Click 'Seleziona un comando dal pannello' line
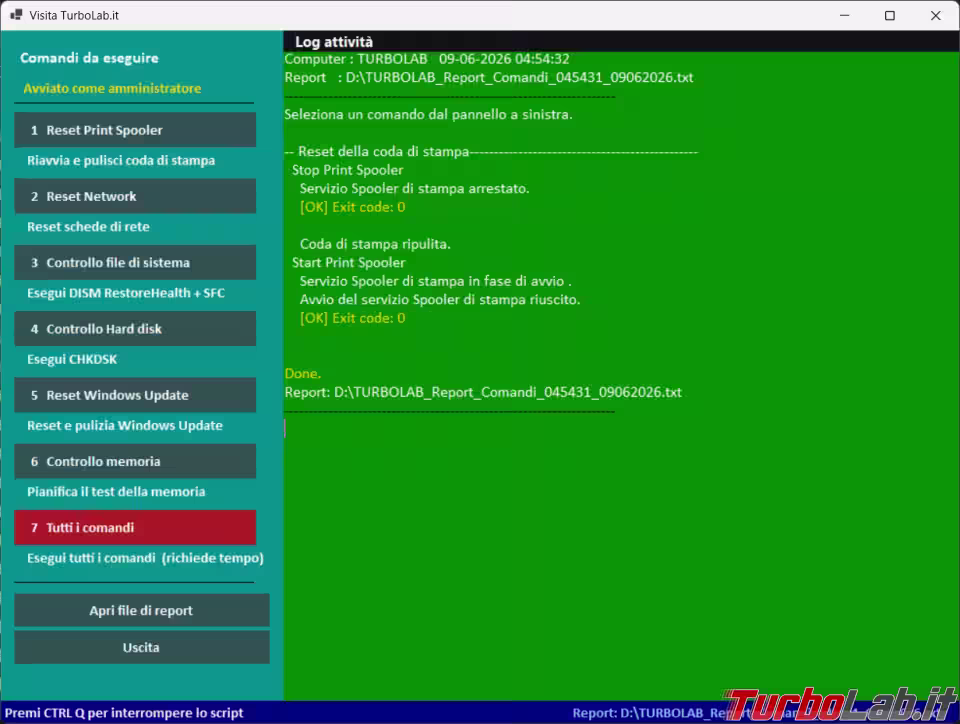 [428, 114]
